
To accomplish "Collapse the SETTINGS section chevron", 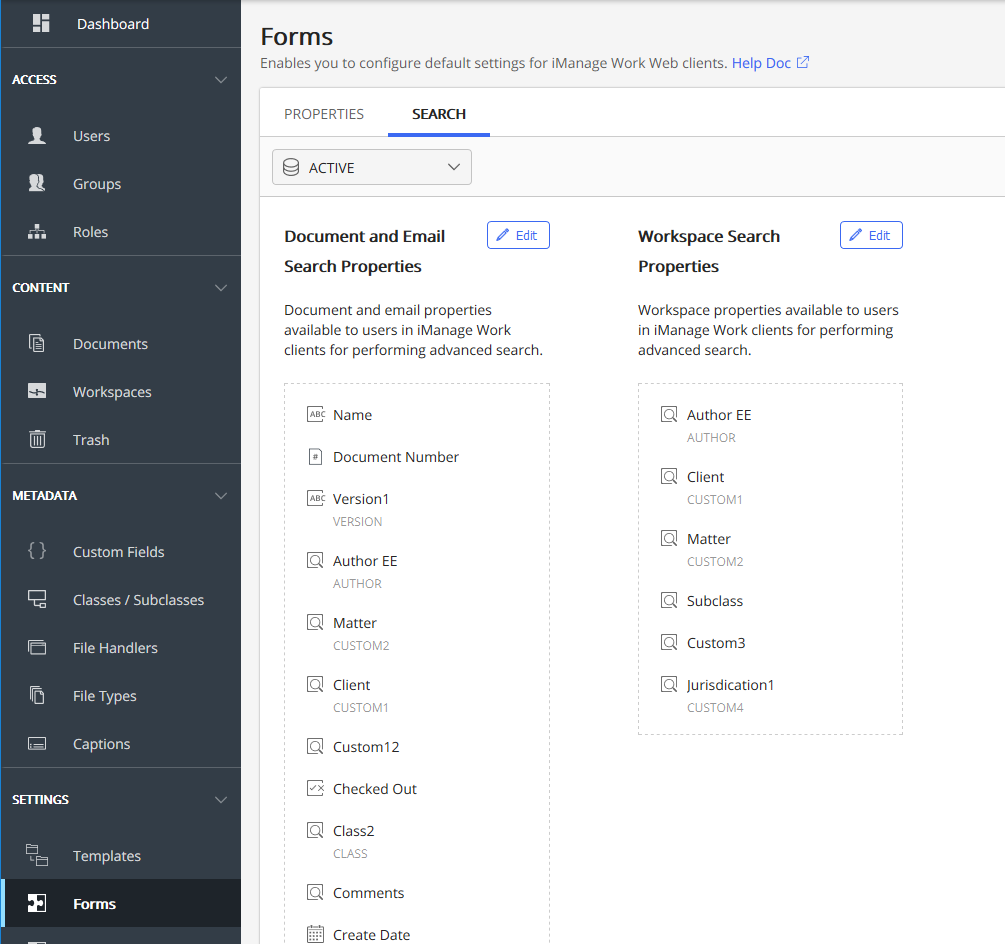I will click(x=221, y=800).
